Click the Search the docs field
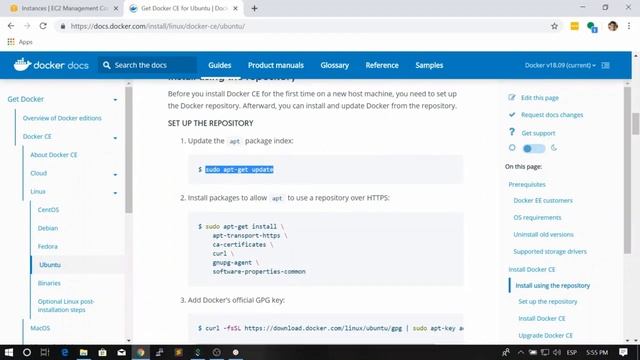Screen dimensions: 640x360 point(147,65)
